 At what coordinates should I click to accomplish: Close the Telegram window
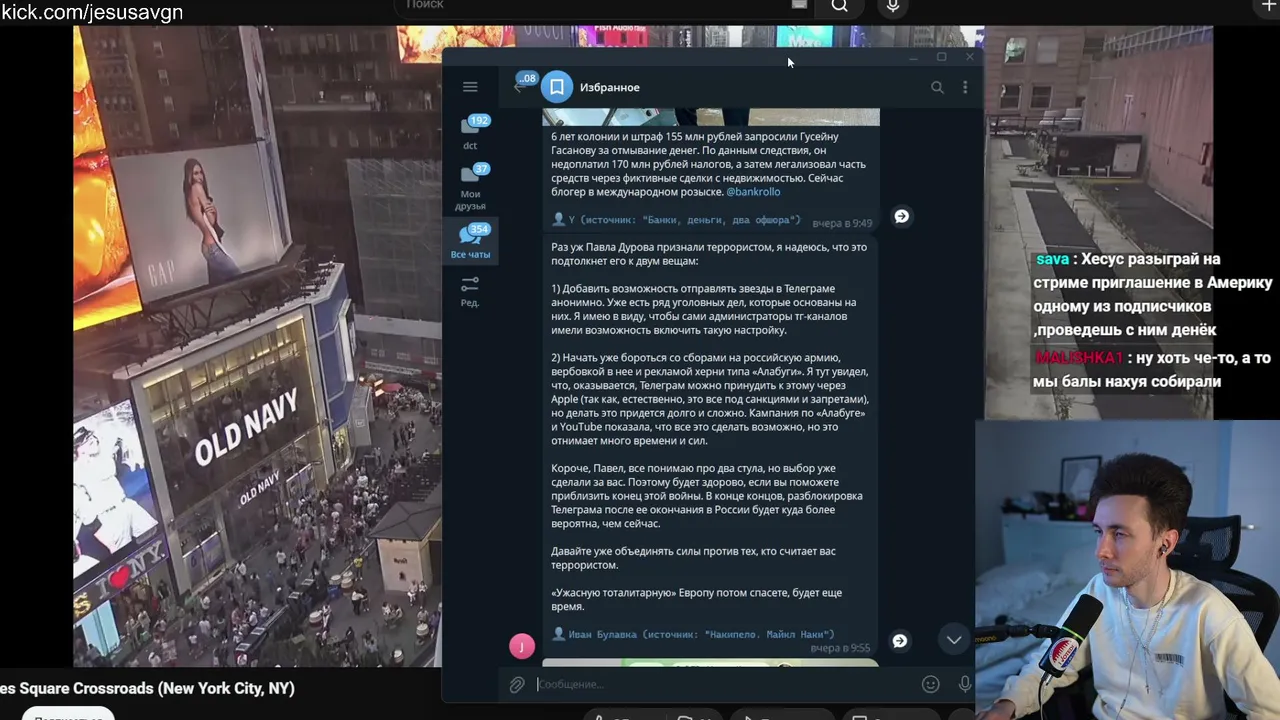[x=969, y=58]
